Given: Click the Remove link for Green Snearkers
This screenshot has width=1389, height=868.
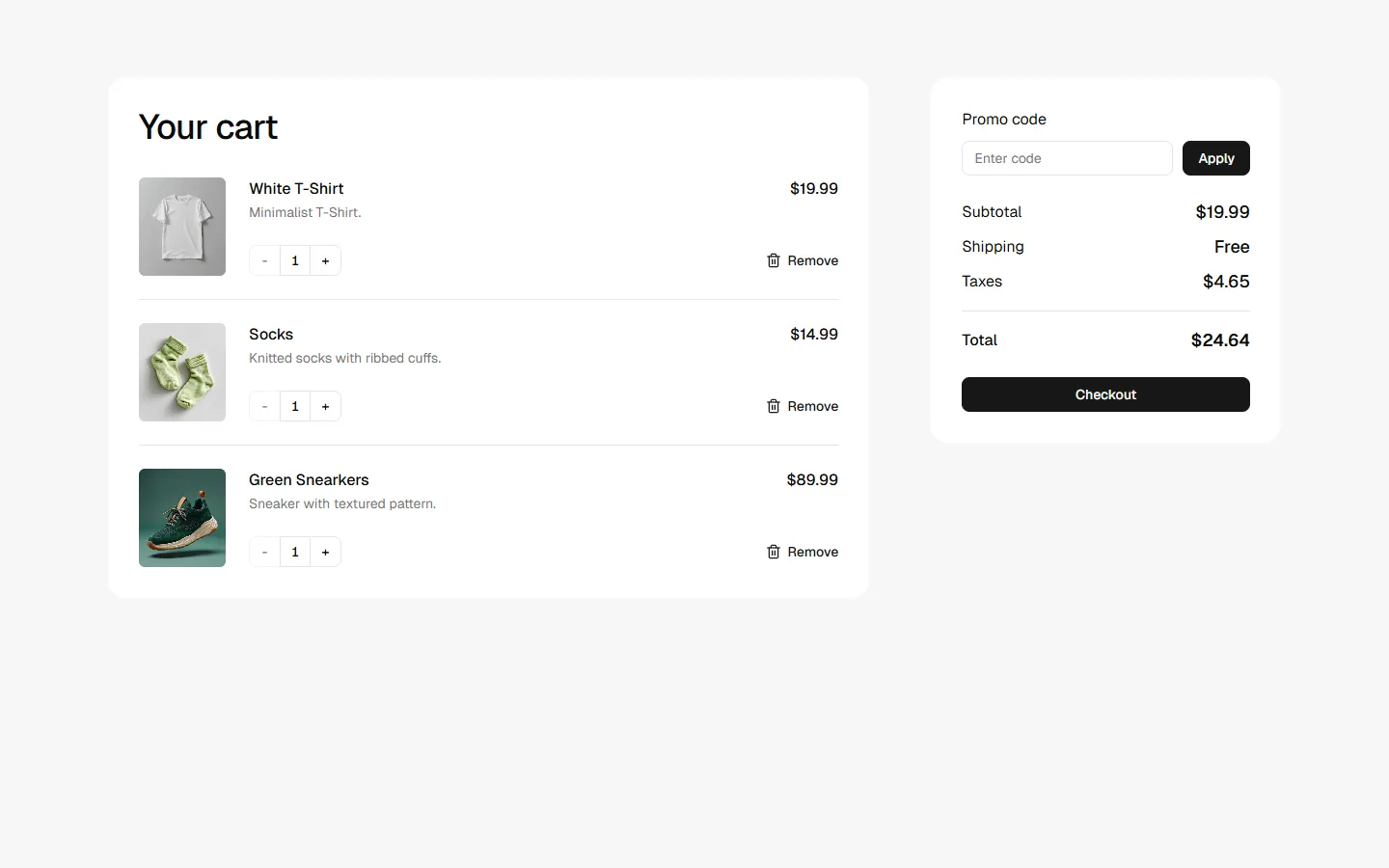Looking at the screenshot, I should (x=813, y=552).
